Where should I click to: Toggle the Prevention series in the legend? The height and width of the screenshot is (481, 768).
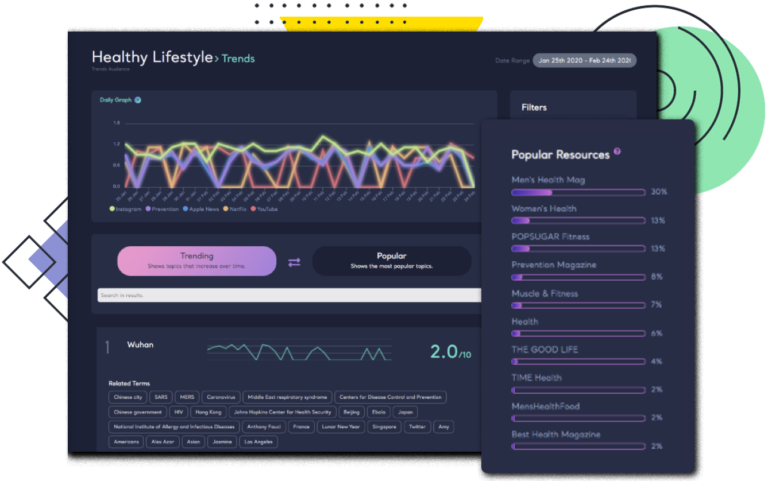tap(149, 209)
